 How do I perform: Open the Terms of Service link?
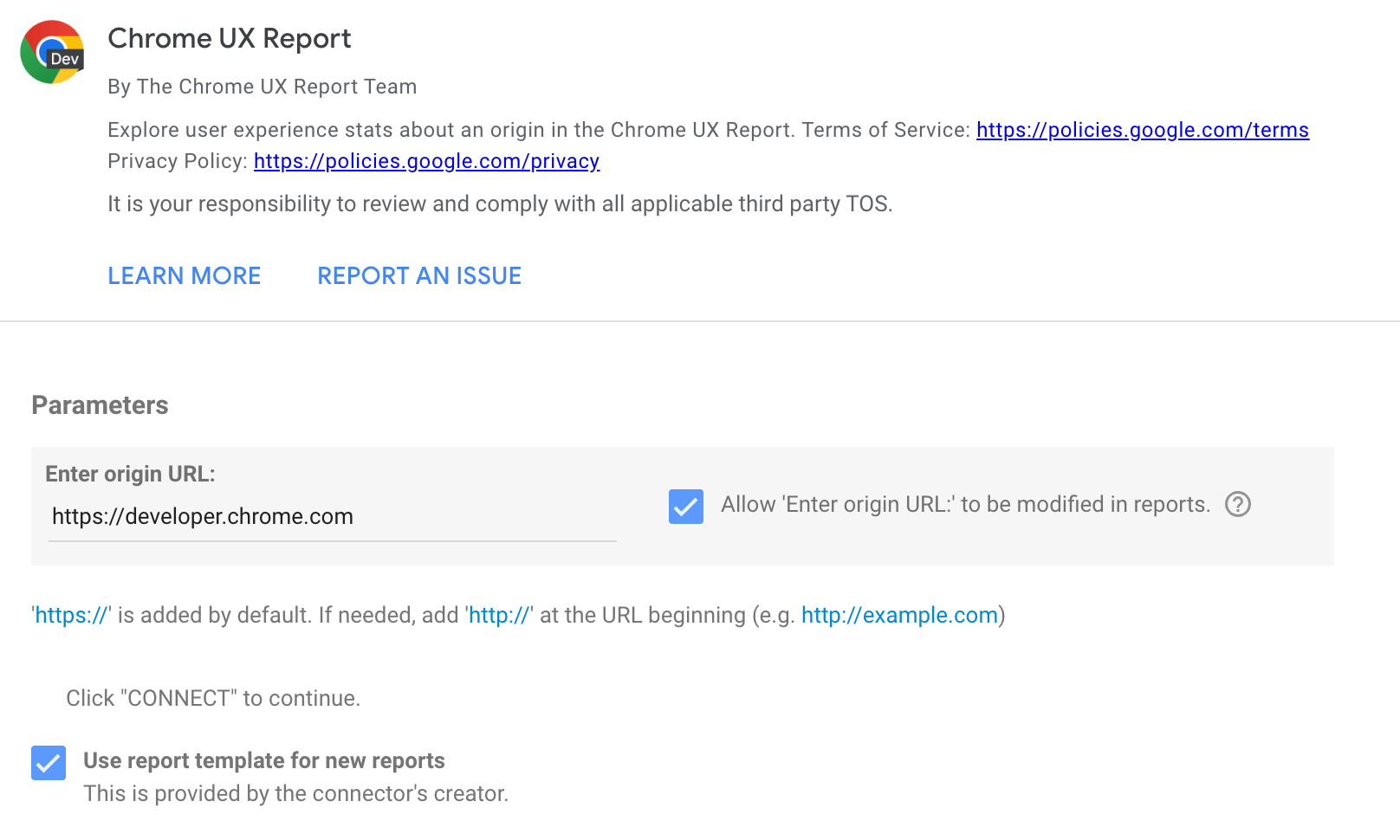coord(1142,130)
